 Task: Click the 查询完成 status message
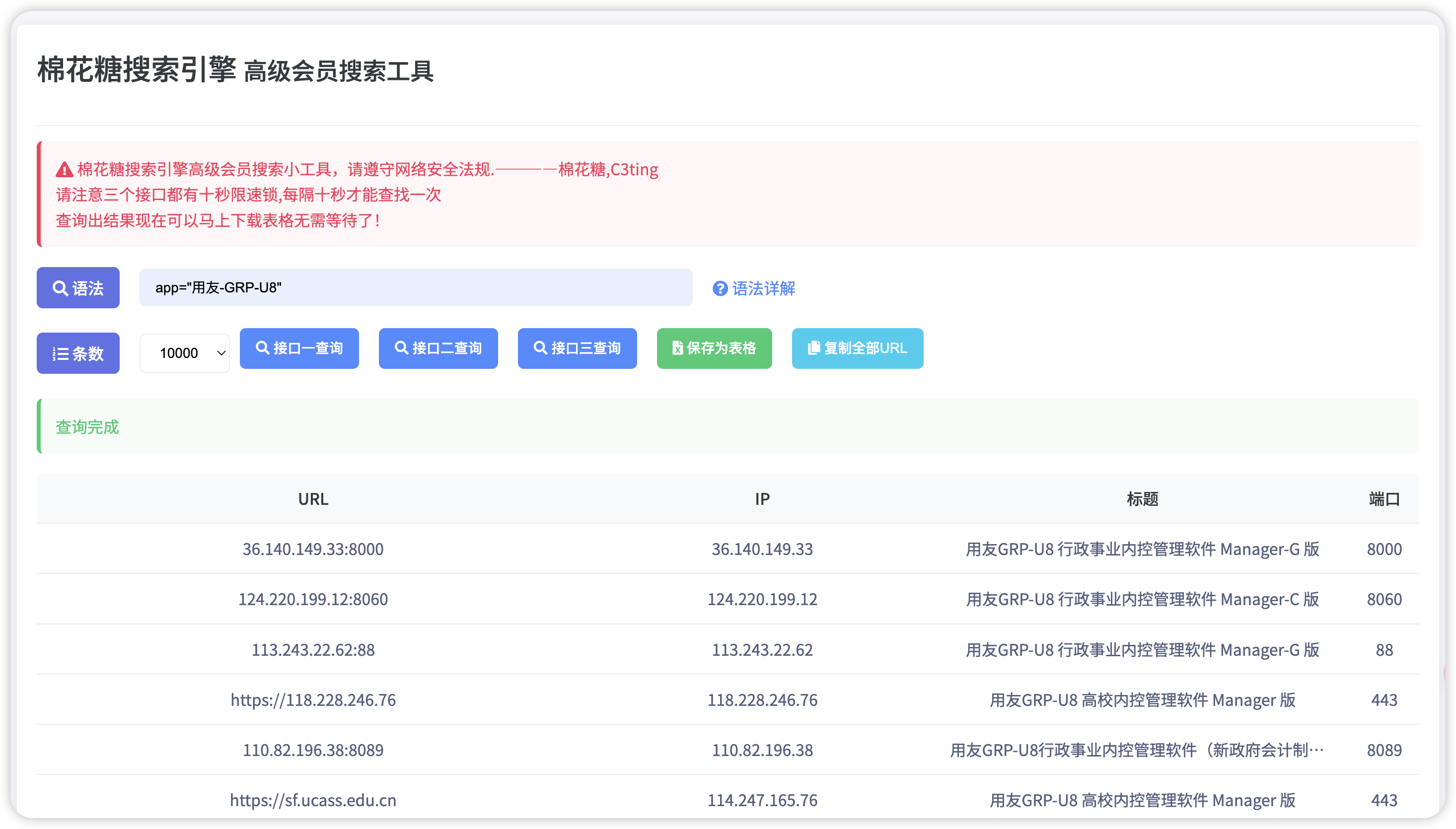point(87,427)
